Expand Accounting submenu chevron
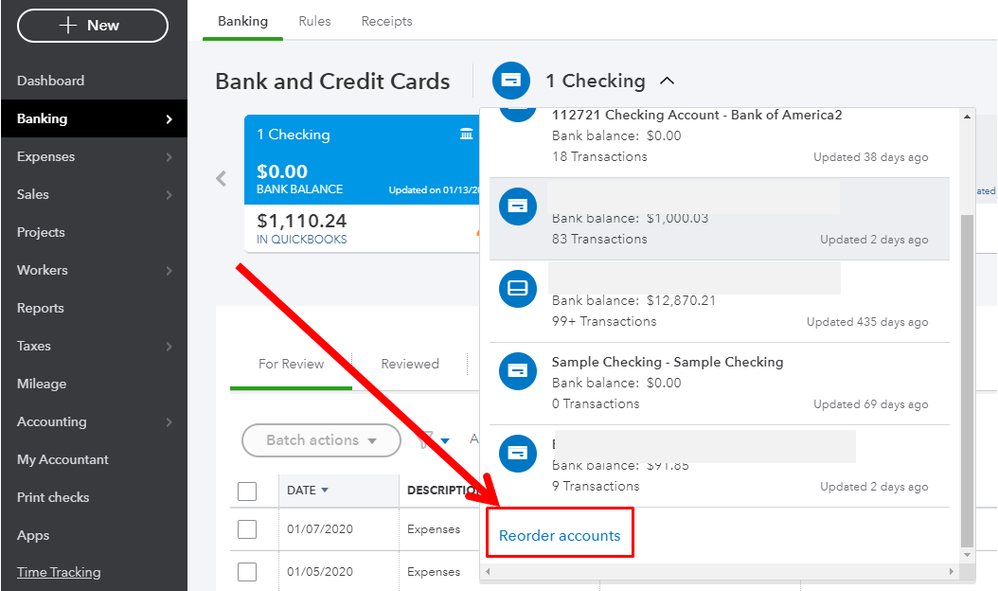Screen dimensions: 998x591 point(169,422)
